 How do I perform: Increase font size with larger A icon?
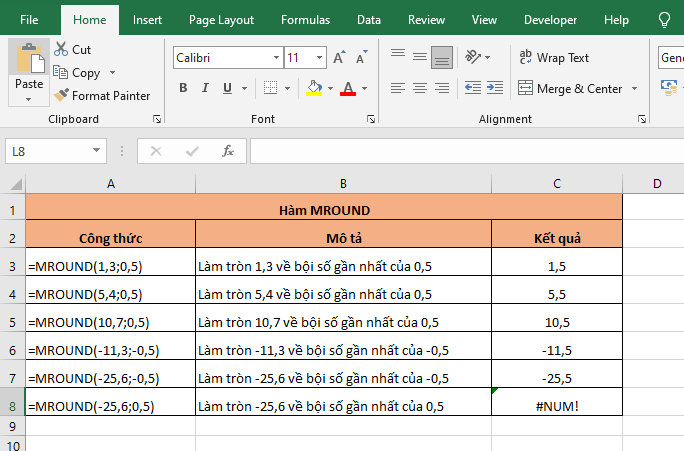339,58
